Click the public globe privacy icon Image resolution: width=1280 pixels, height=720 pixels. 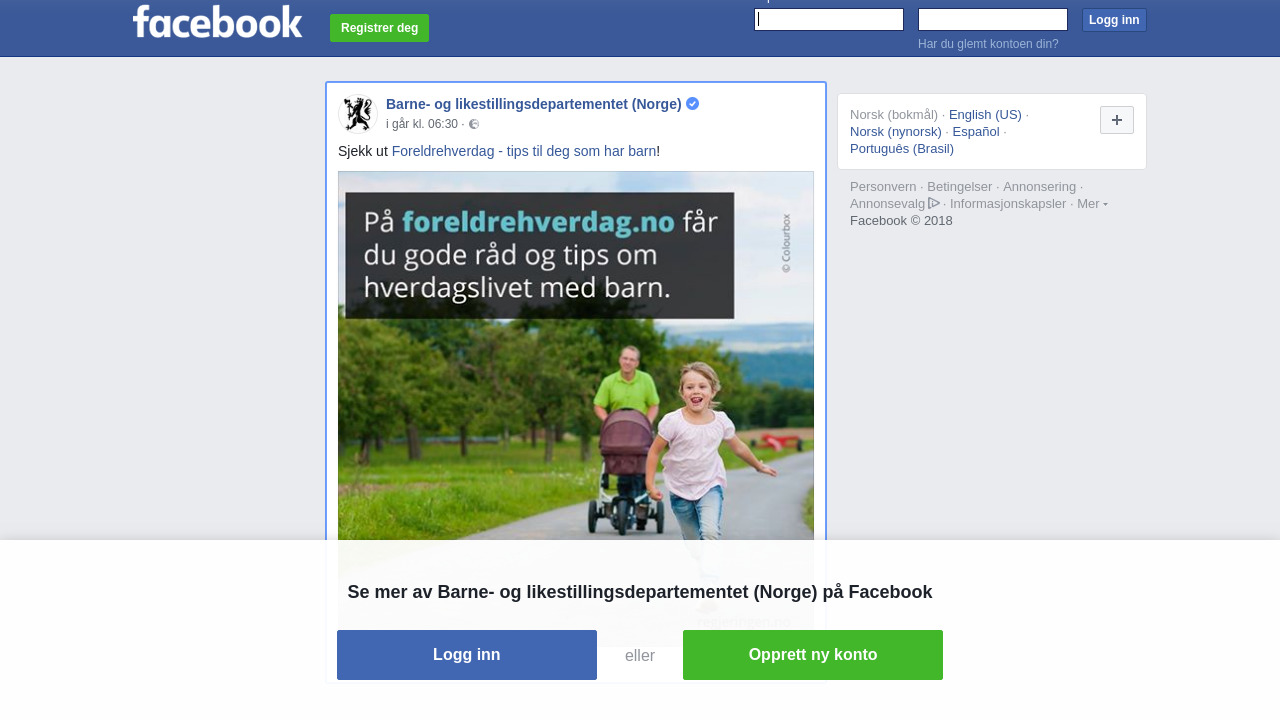pos(474,124)
